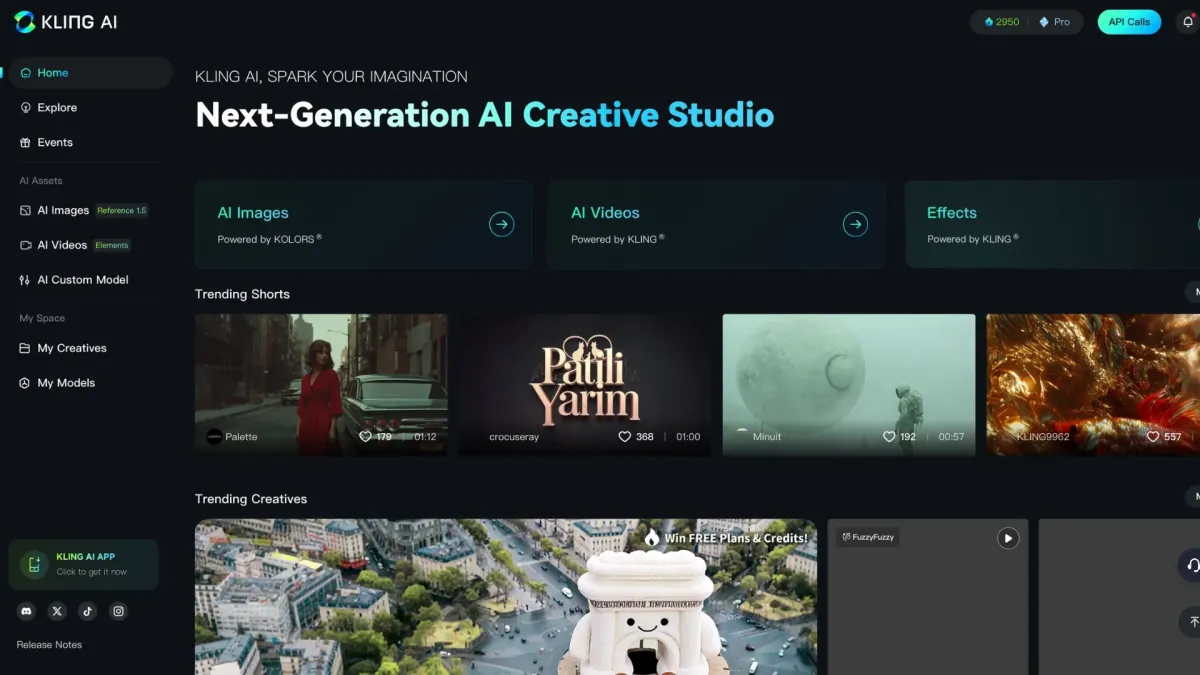Click the AI Custom Model sliders icon
The width and height of the screenshot is (1200, 675).
(25, 280)
